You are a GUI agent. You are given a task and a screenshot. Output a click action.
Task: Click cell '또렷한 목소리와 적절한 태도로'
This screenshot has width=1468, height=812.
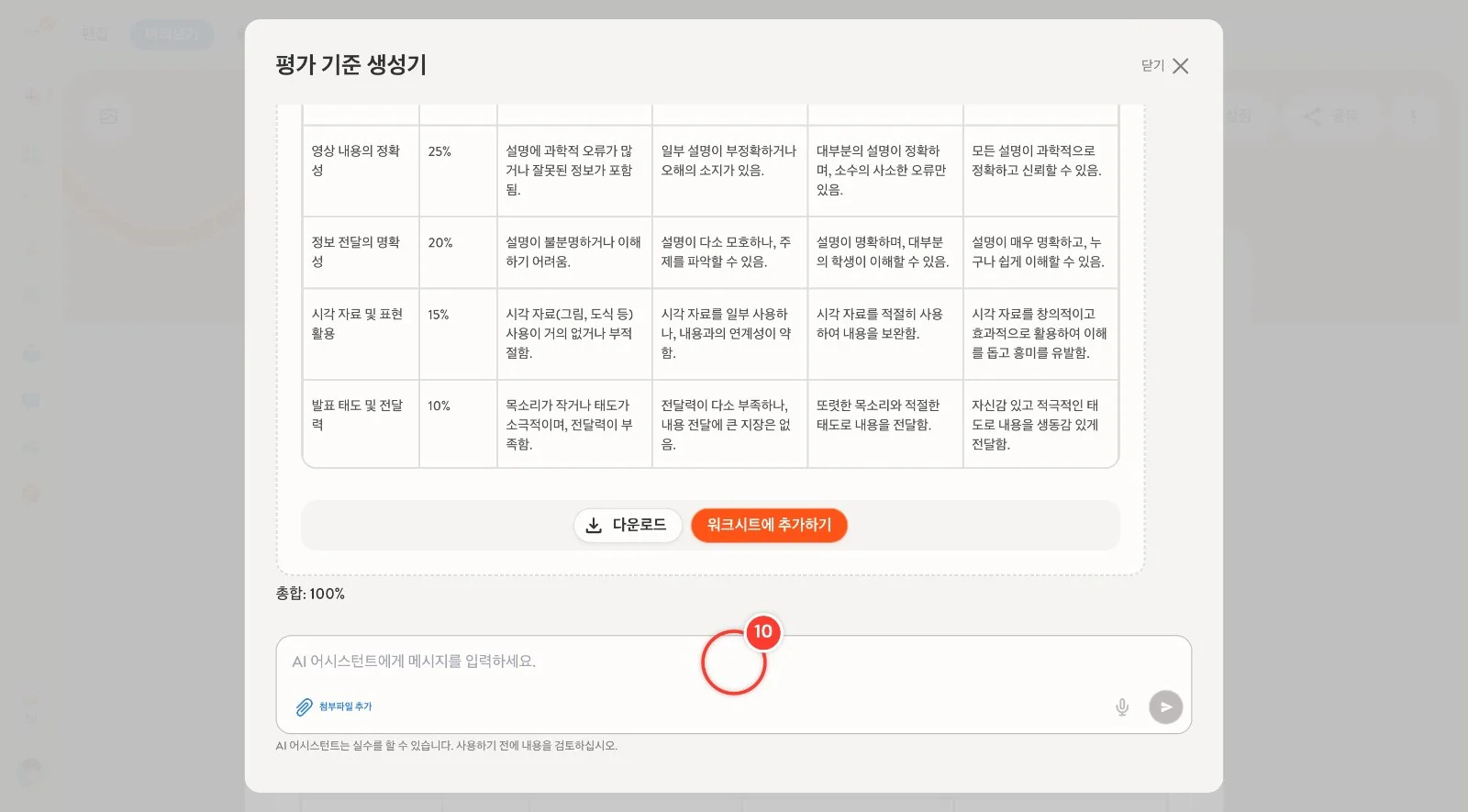[x=884, y=424]
